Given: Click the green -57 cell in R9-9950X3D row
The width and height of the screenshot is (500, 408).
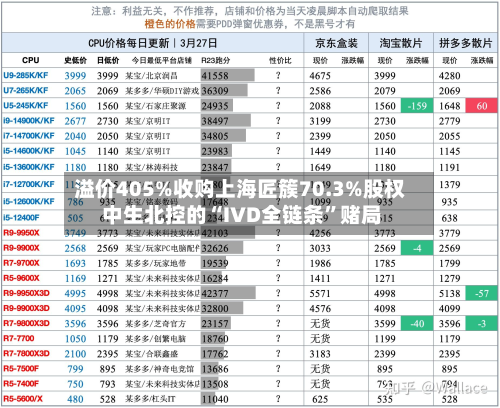Looking at the screenshot, I should click(x=482, y=293).
